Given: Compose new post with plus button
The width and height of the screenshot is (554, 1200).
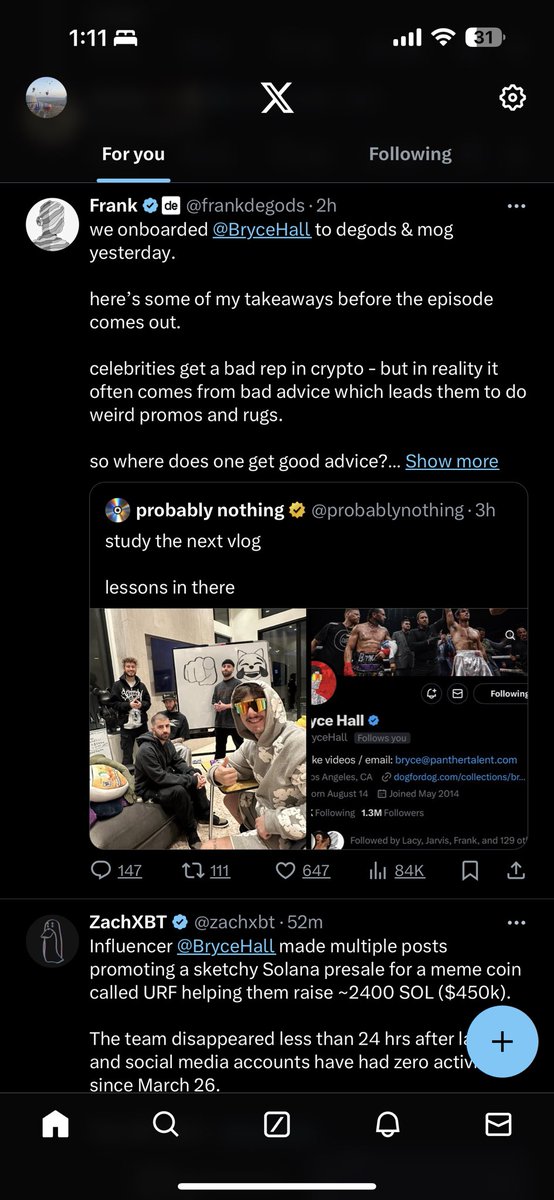Looking at the screenshot, I should [x=502, y=1041].
